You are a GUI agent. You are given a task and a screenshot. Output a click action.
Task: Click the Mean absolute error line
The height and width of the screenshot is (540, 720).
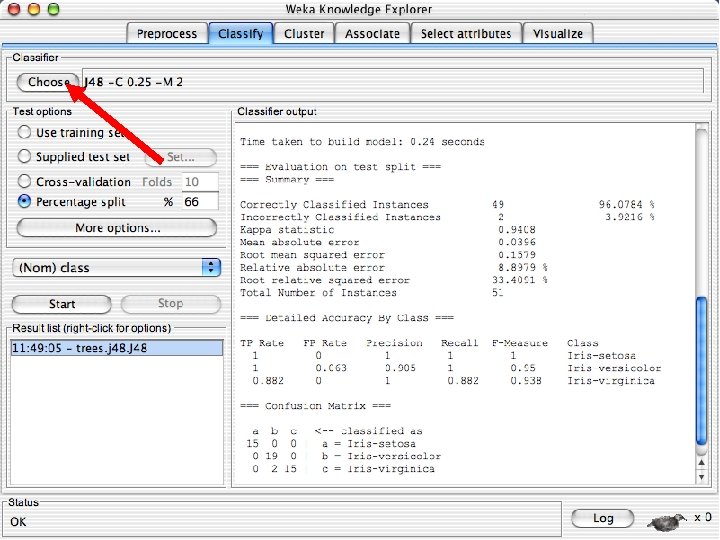pyautogui.click(x=388, y=242)
